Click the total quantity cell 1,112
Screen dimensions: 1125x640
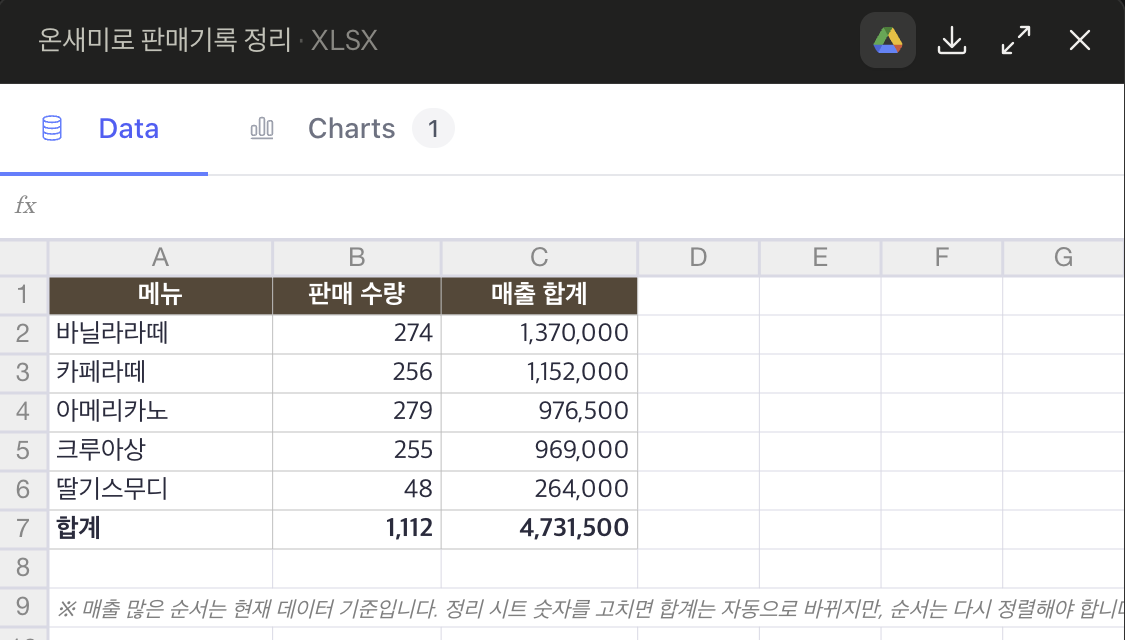[x=357, y=528]
